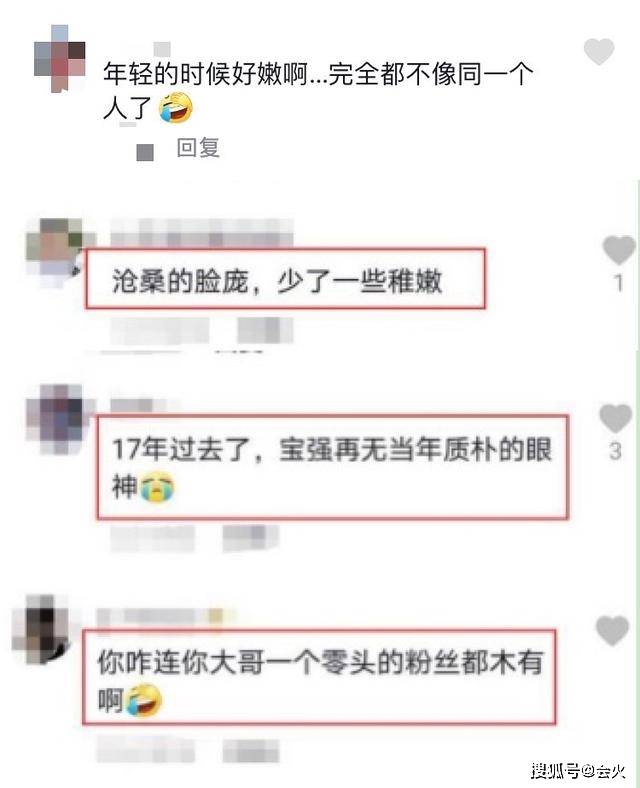Click the crying emoji after 眼神
Screen dimensions: 640x788
coord(157,486)
